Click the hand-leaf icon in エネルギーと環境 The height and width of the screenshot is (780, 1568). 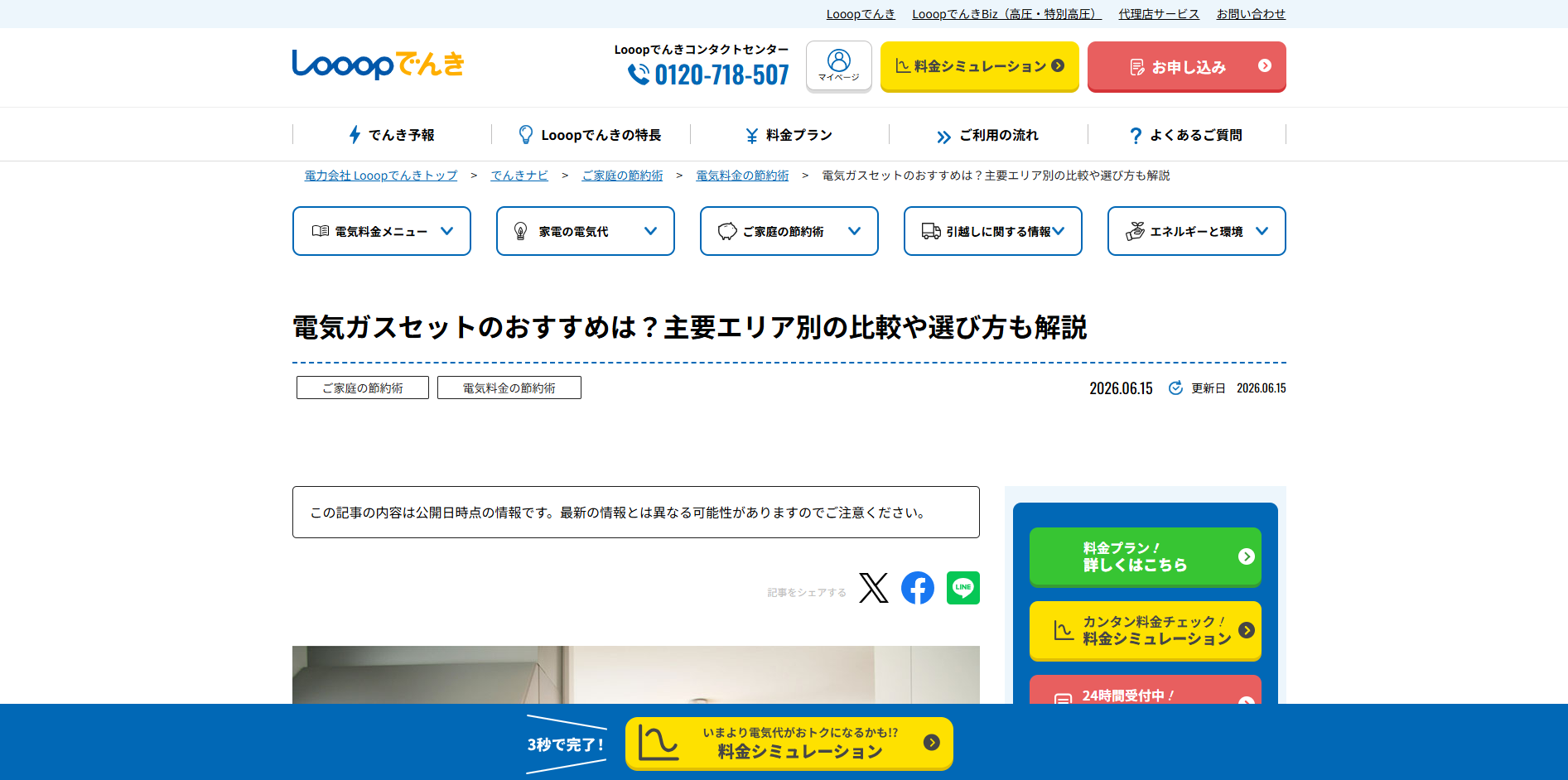pos(1135,231)
